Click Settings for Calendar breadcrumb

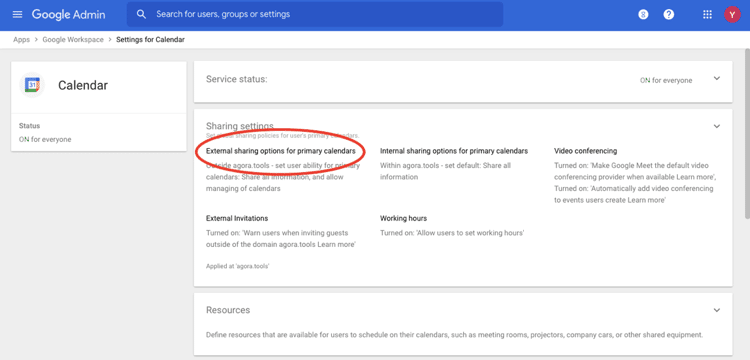click(150, 40)
